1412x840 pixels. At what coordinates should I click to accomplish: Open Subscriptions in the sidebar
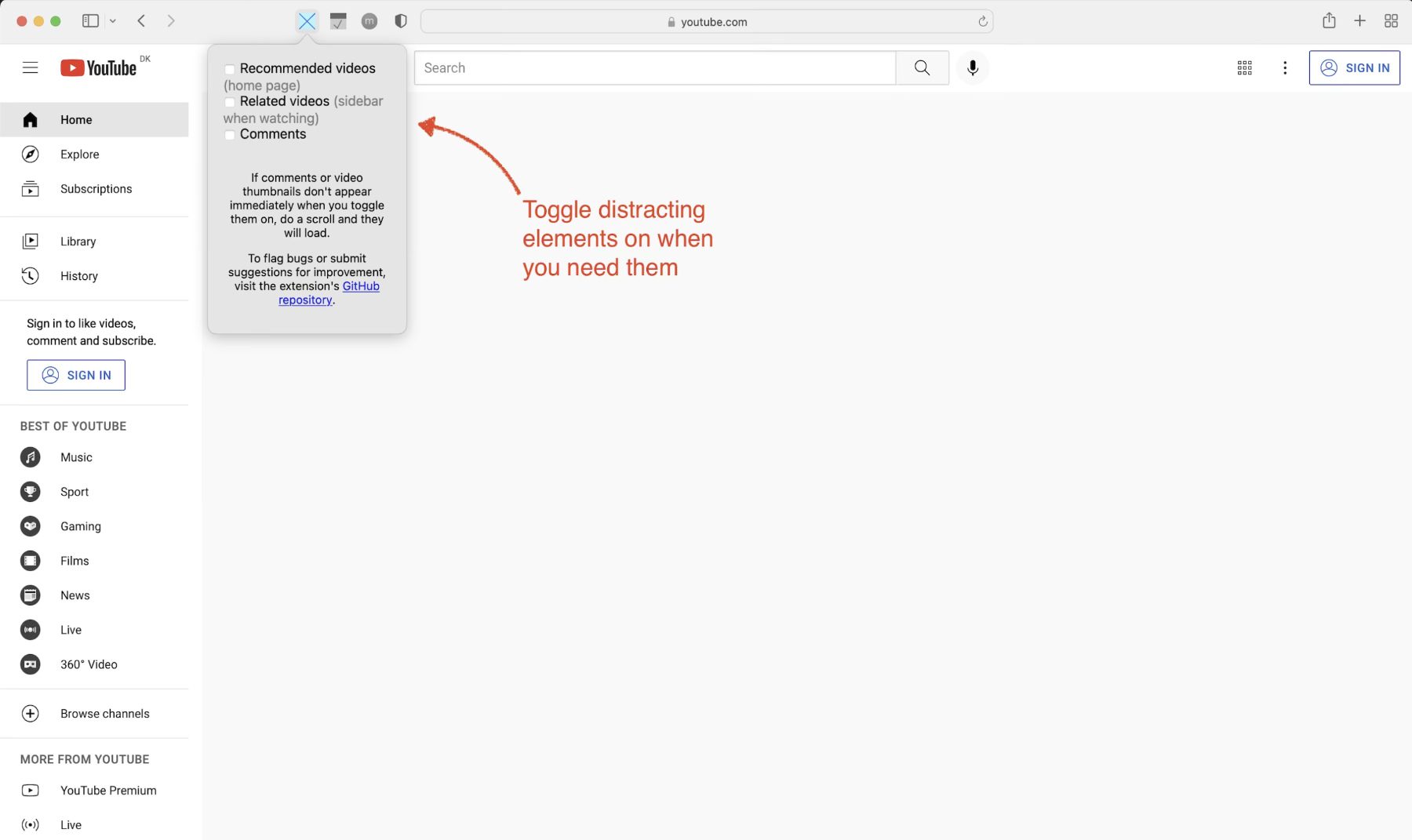[96, 189]
